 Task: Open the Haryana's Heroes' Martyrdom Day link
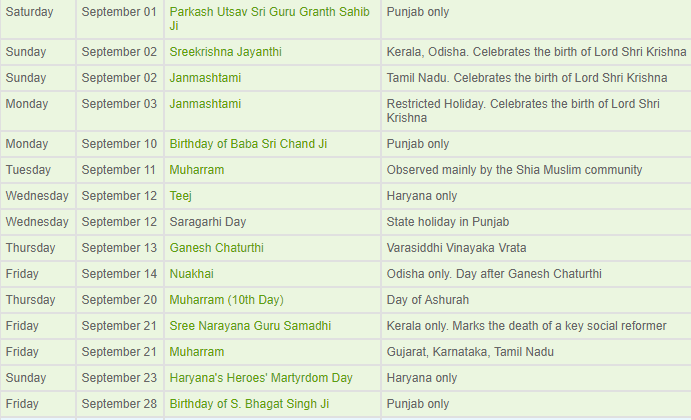pyautogui.click(x=261, y=378)
